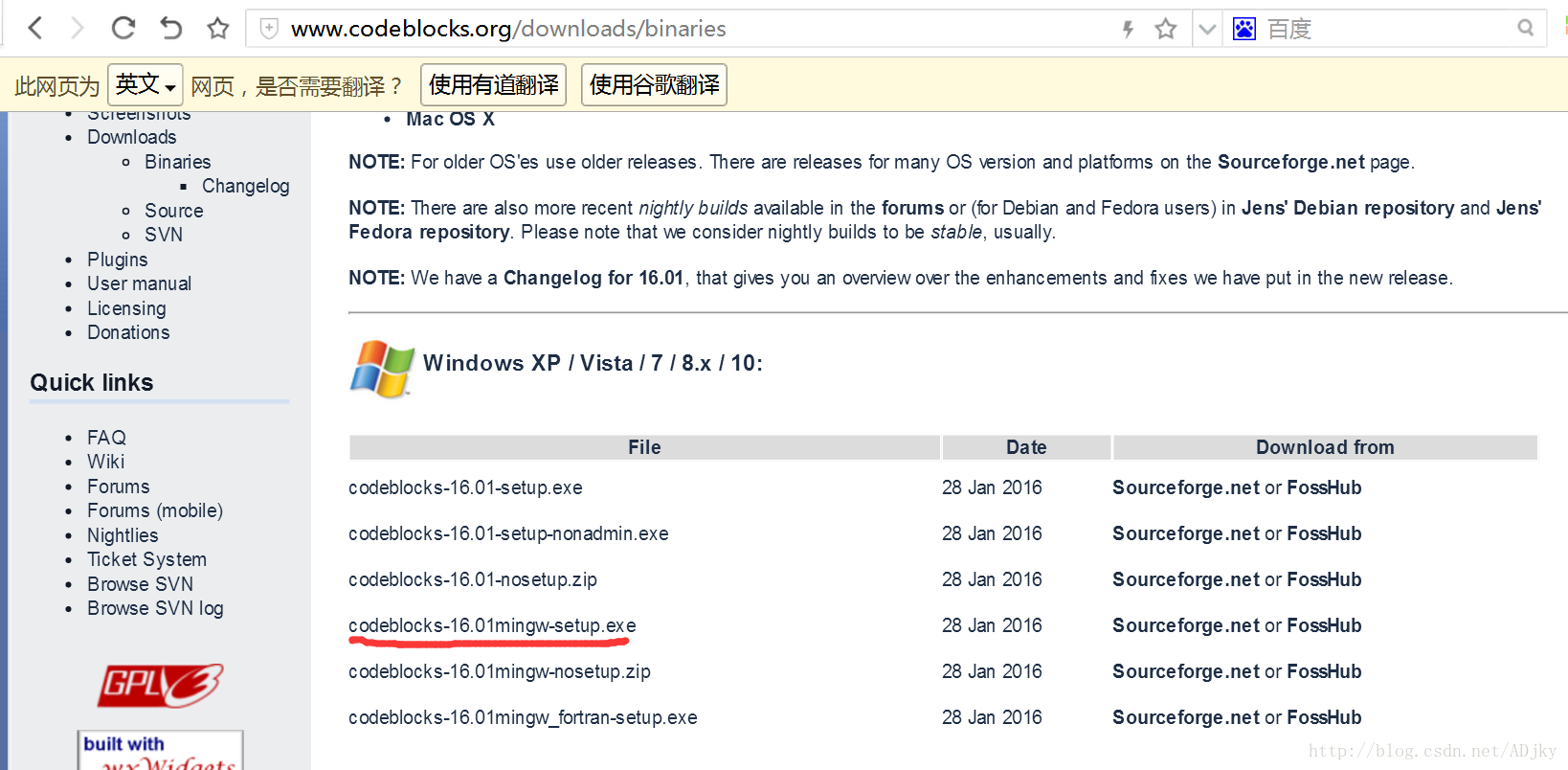This screenshot has width=1568, height=770.
Task: Click the undo/restore closed page icon
Action: click(170, 28)
